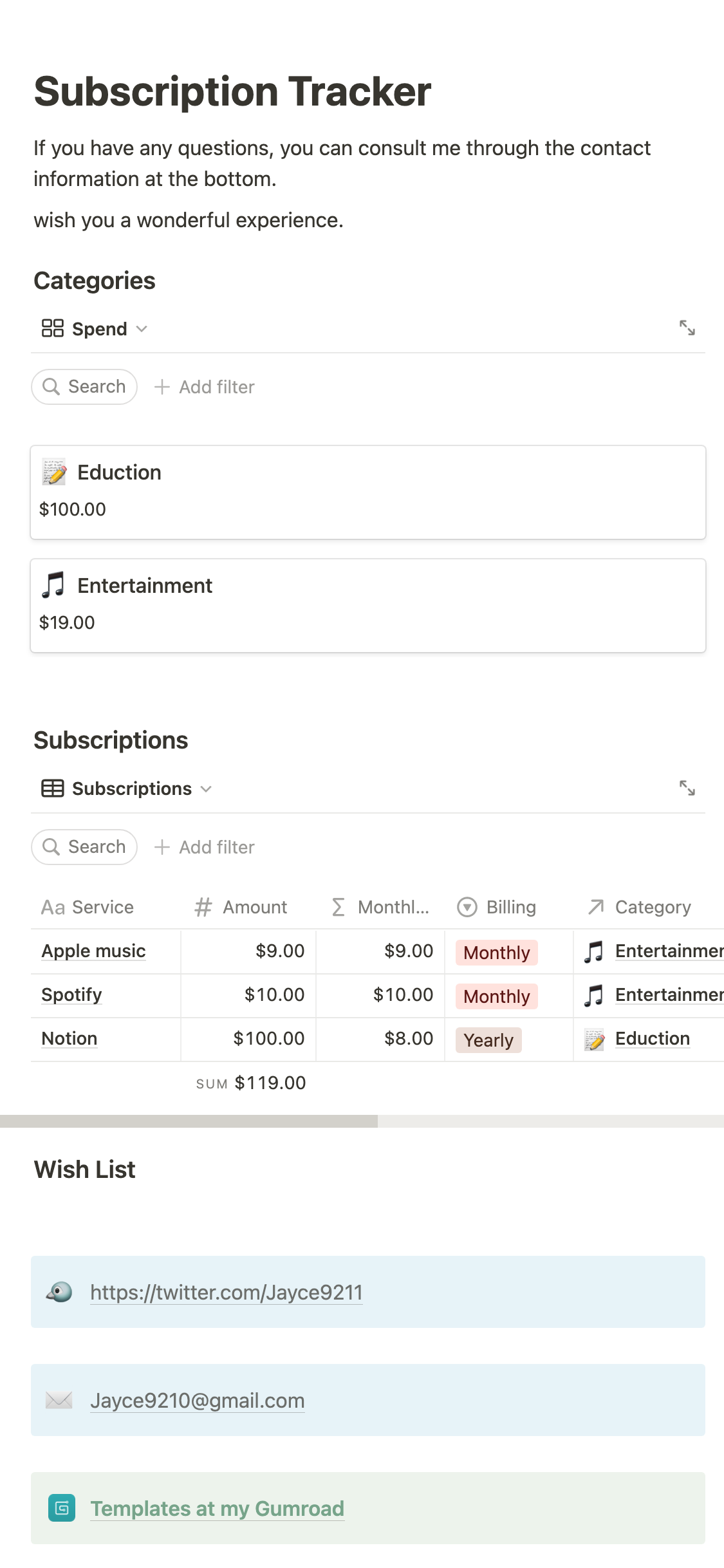Open the Templates at my Gumroad link
This screenshot has width=724, height=1568.
point(217,1508)
